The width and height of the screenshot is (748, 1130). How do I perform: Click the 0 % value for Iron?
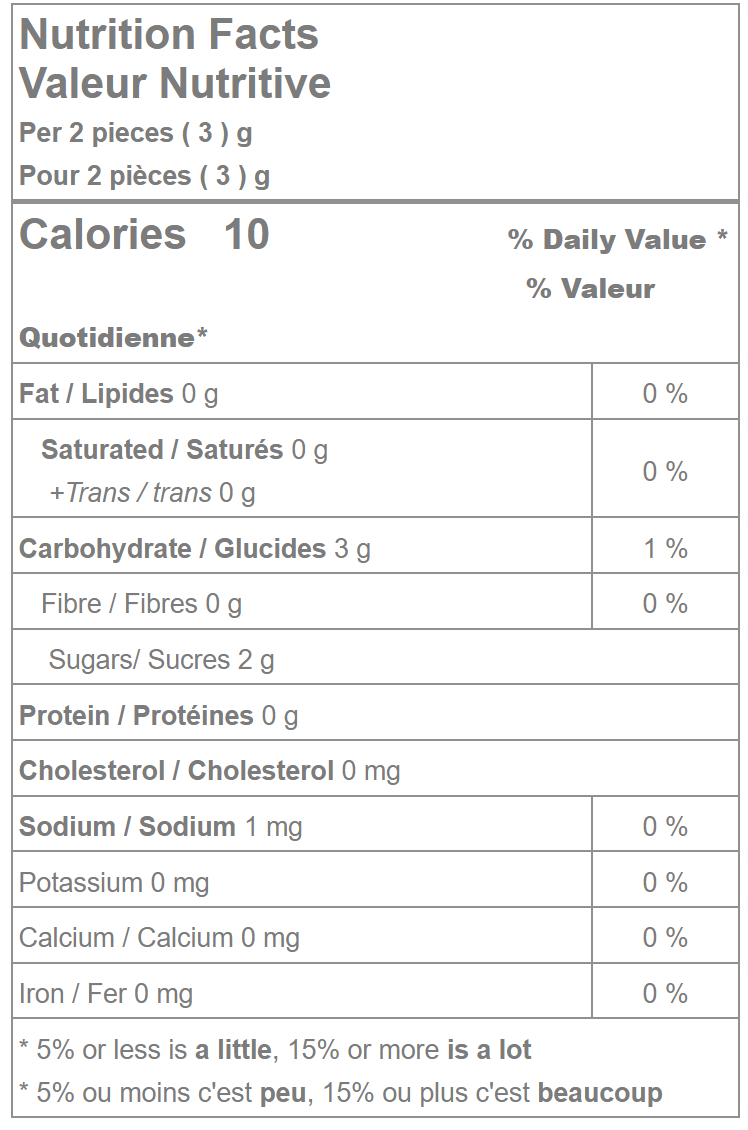tap(665, 994)
